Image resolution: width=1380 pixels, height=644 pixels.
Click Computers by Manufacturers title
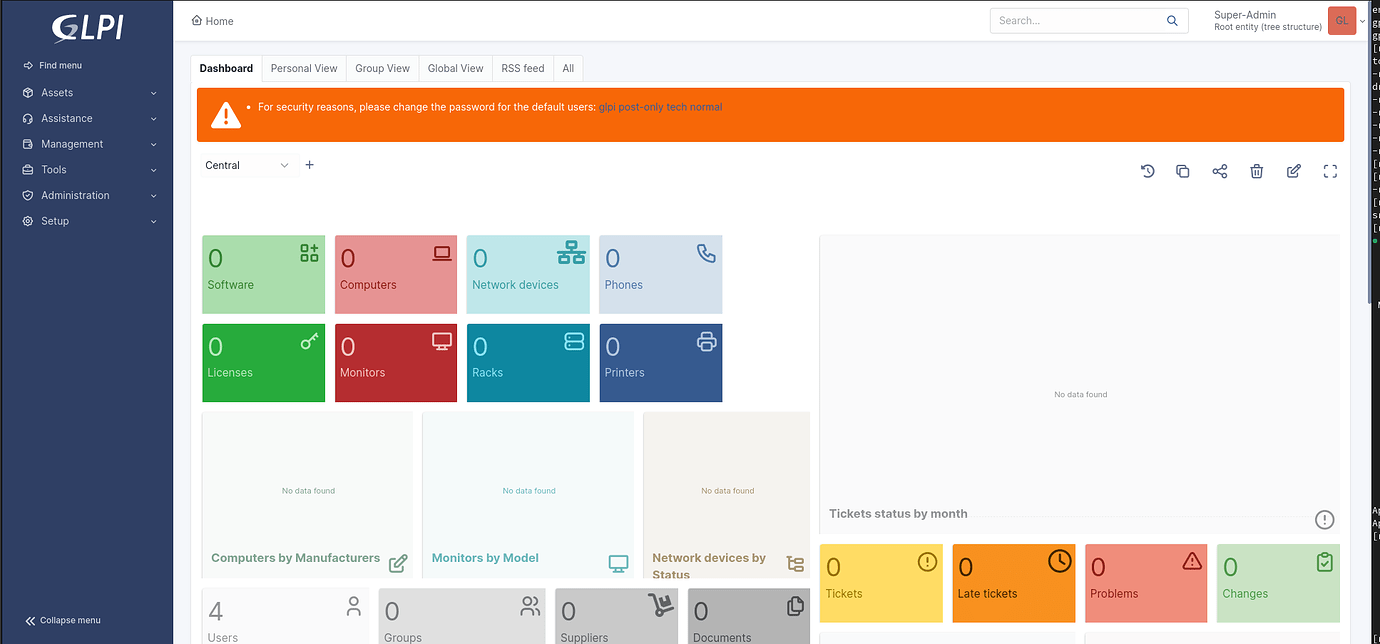(296, 558)
